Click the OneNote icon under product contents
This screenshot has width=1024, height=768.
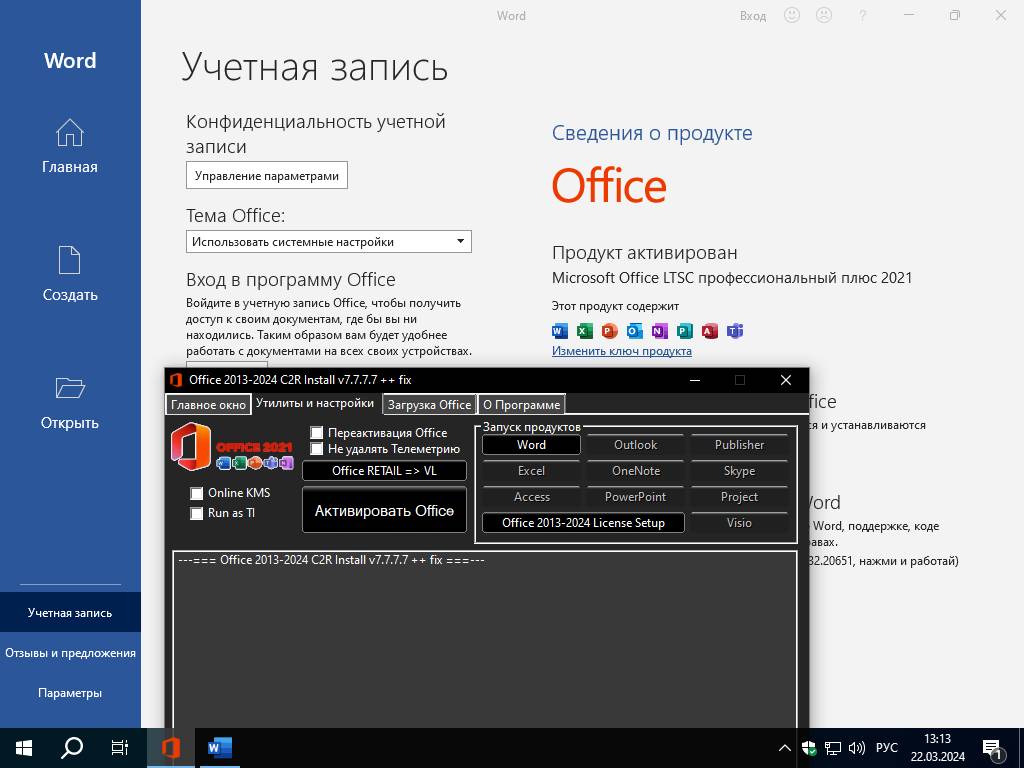pos(660,331)
